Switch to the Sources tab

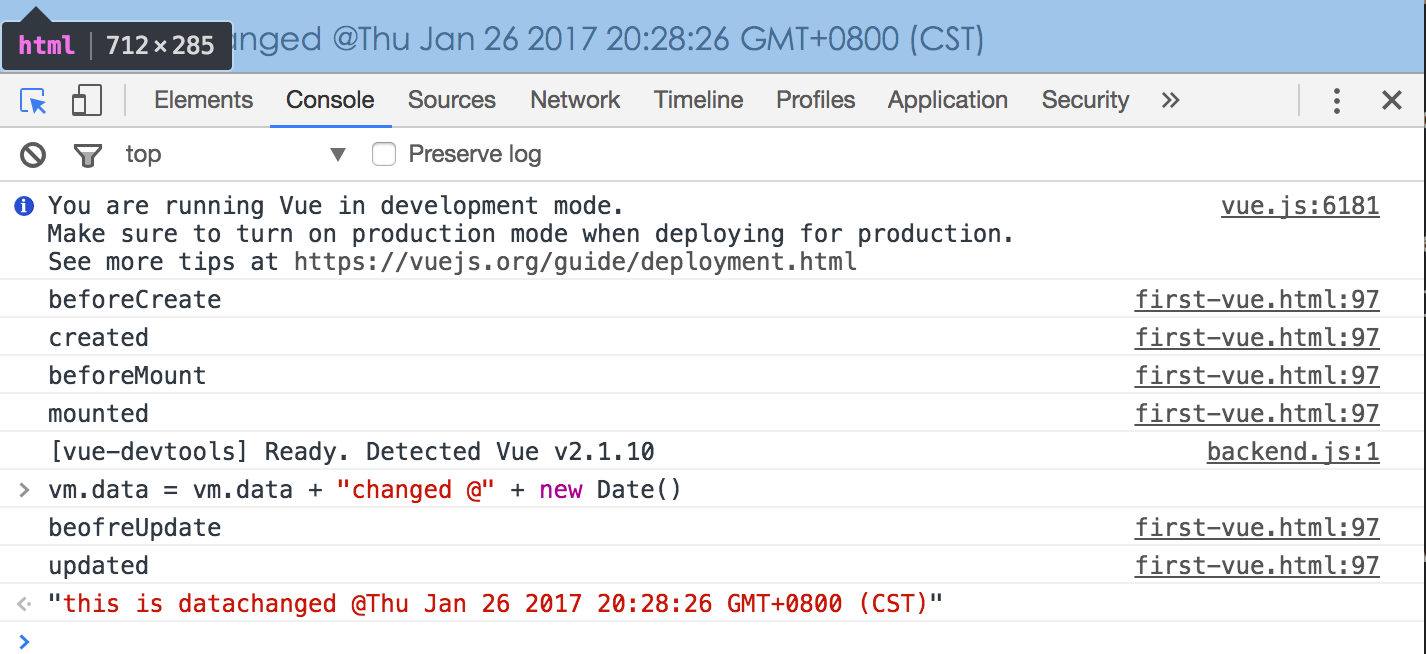tap(452, 101)
